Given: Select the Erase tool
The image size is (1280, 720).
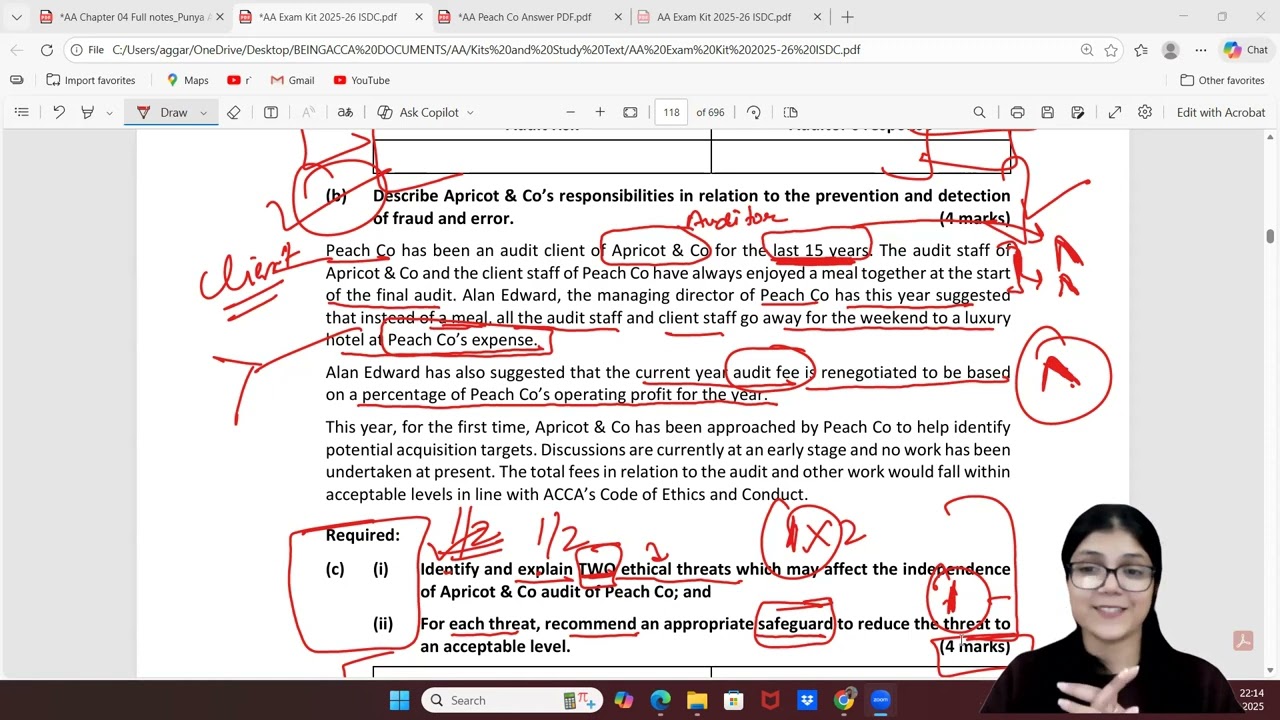Looking at the screenshot, I should point(233,112).
